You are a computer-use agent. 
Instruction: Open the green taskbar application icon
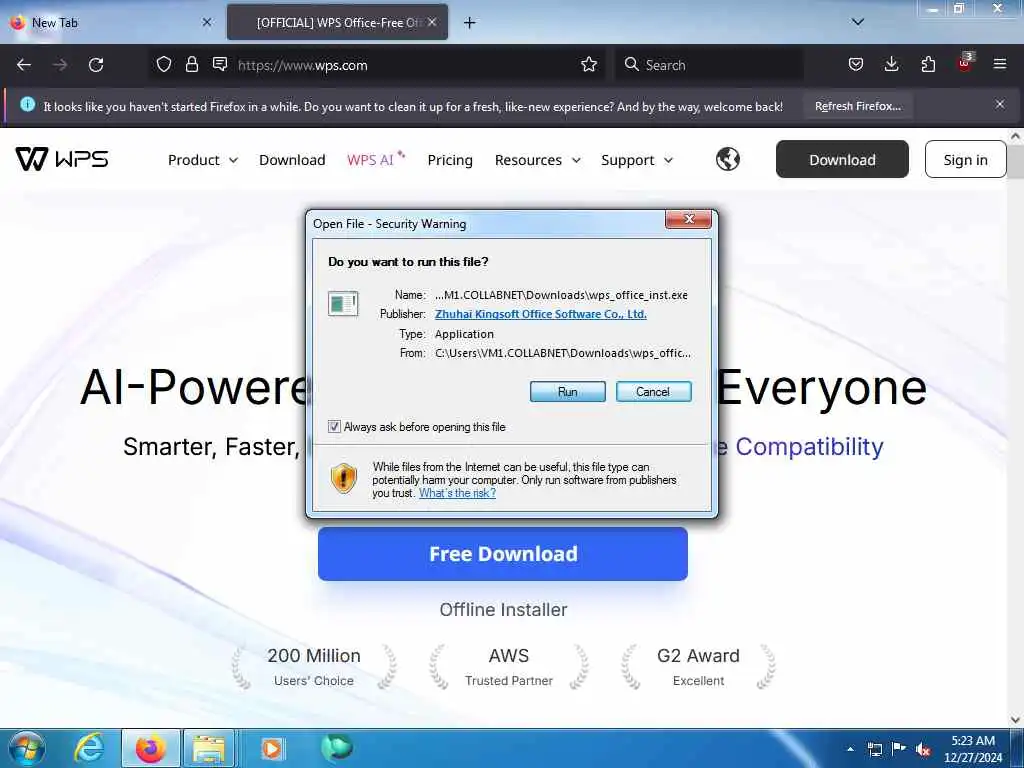tap(336, 746)
